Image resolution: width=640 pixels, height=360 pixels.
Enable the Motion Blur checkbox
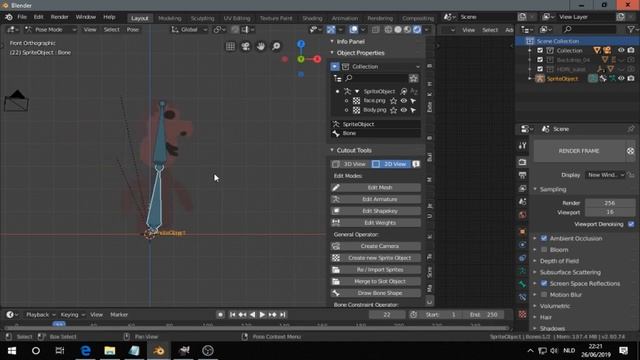(x=544, y=294)
